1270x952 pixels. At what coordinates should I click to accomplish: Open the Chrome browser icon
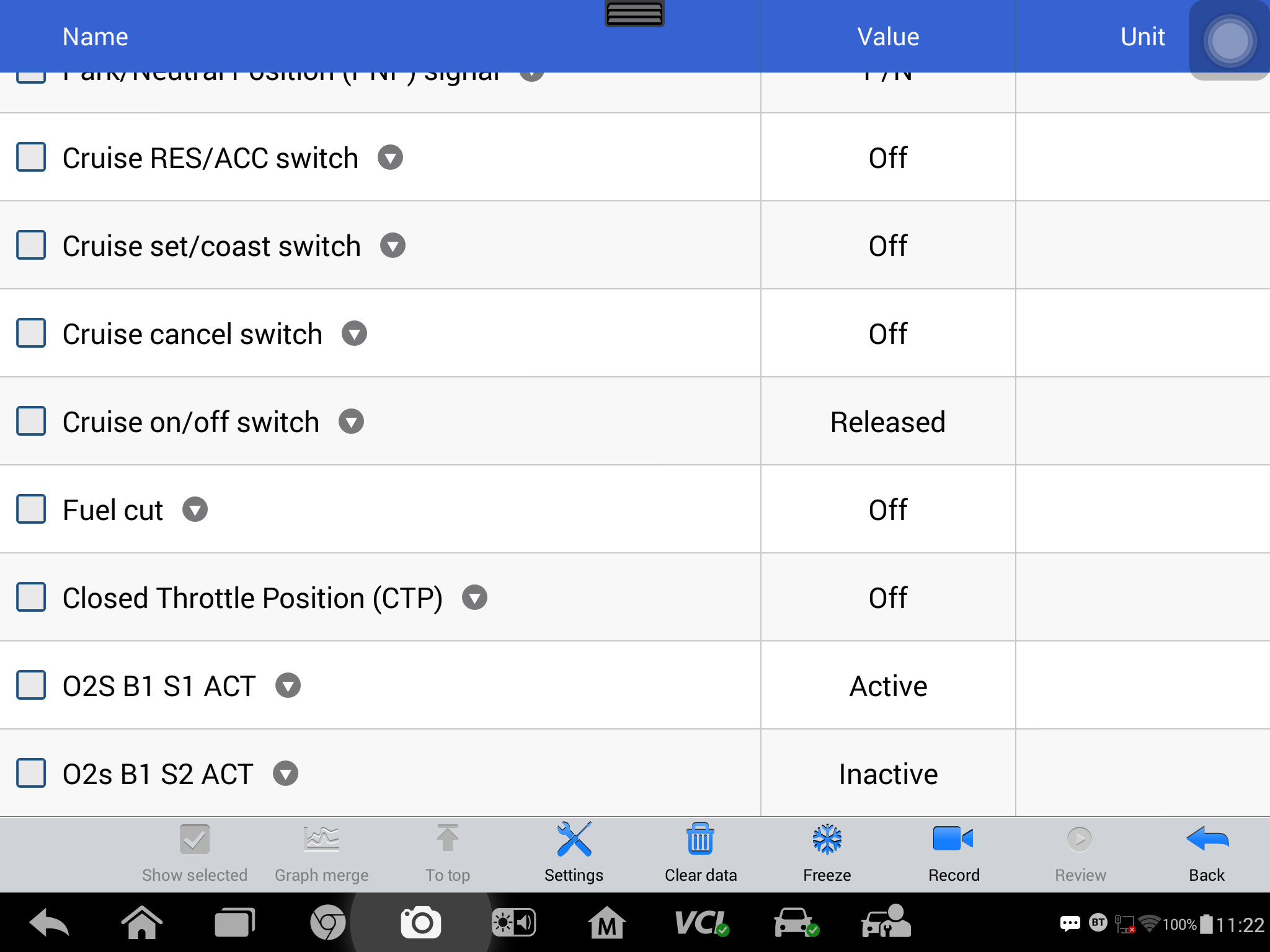click(327, 923)
